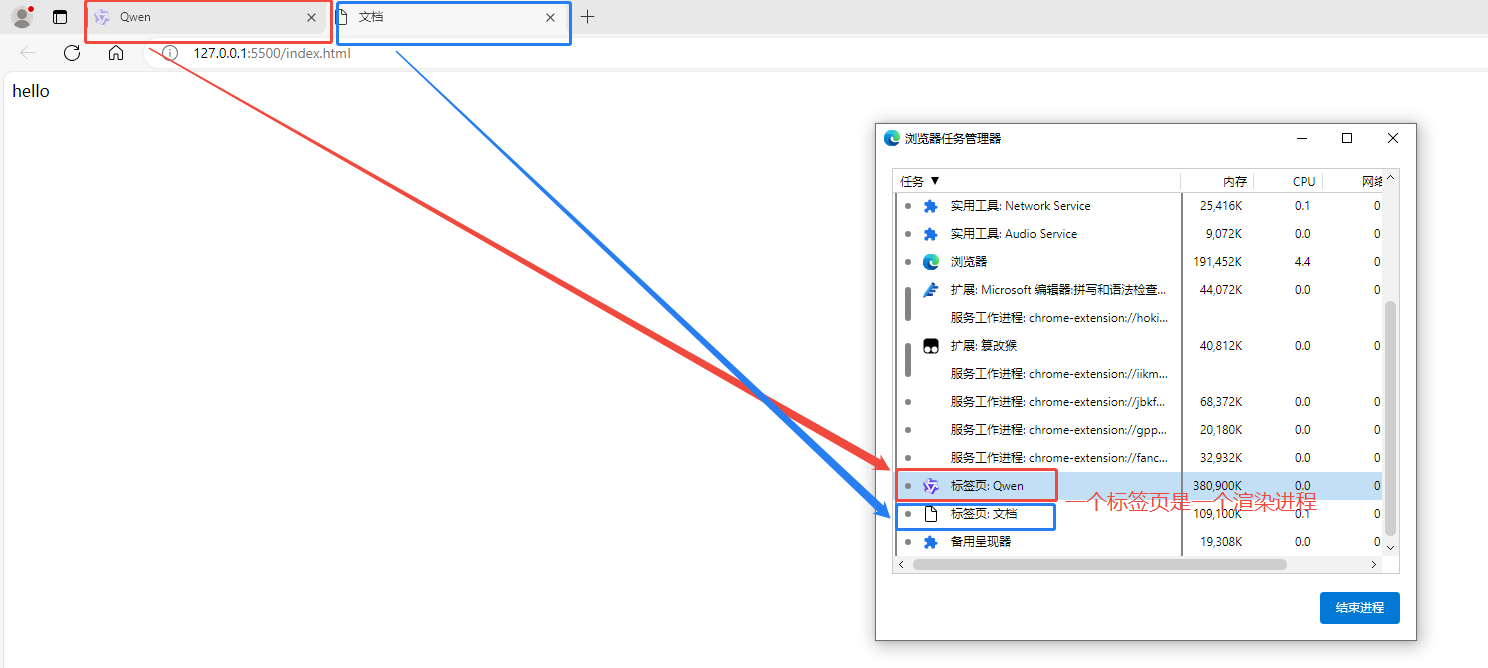Click the task list vertical scrollbar
Screen dimensions: 1488x668
click(x=1389, y=420)
